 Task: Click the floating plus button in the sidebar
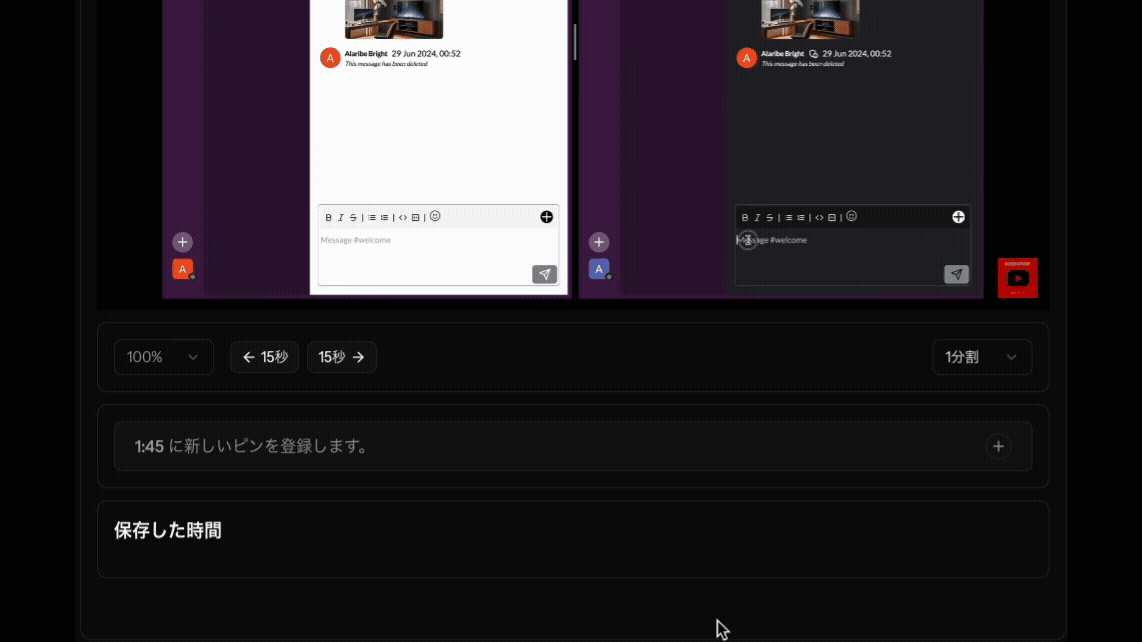coord(182,241)
